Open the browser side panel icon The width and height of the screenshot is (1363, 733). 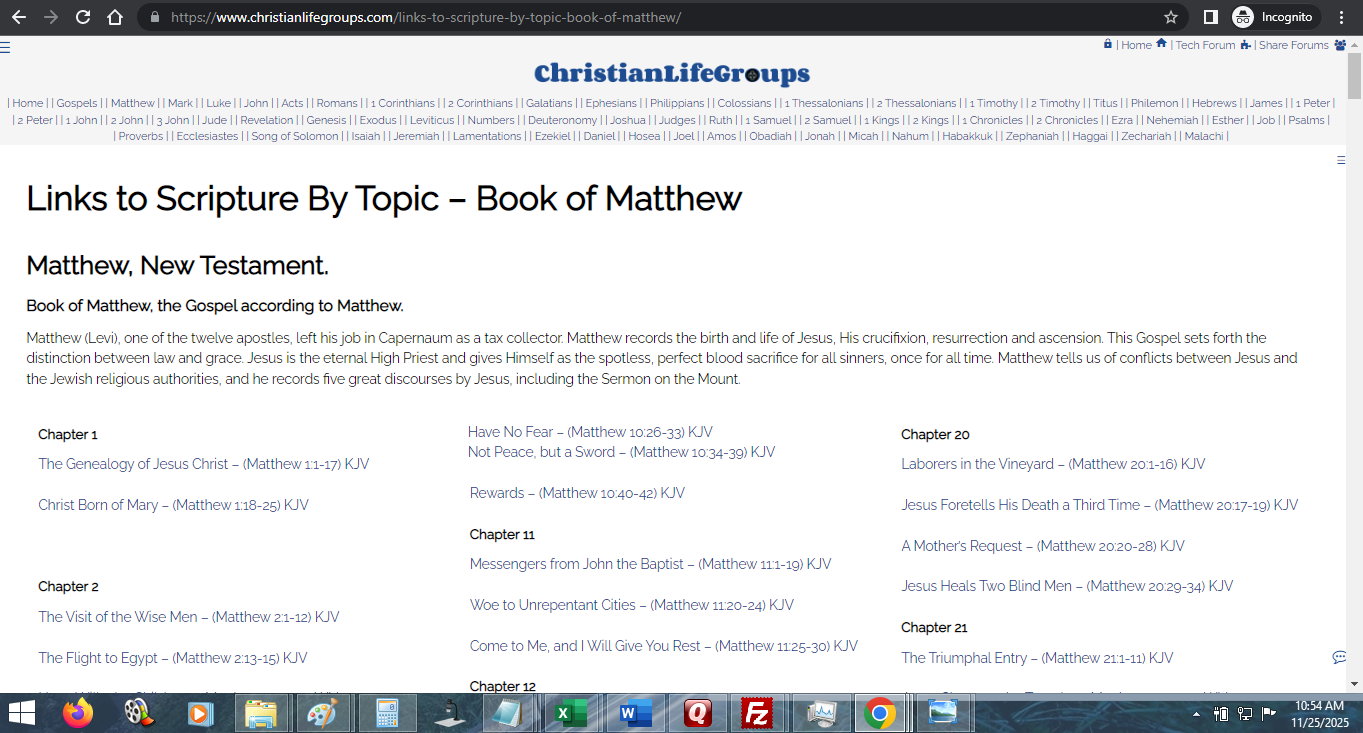[1210, 17]
